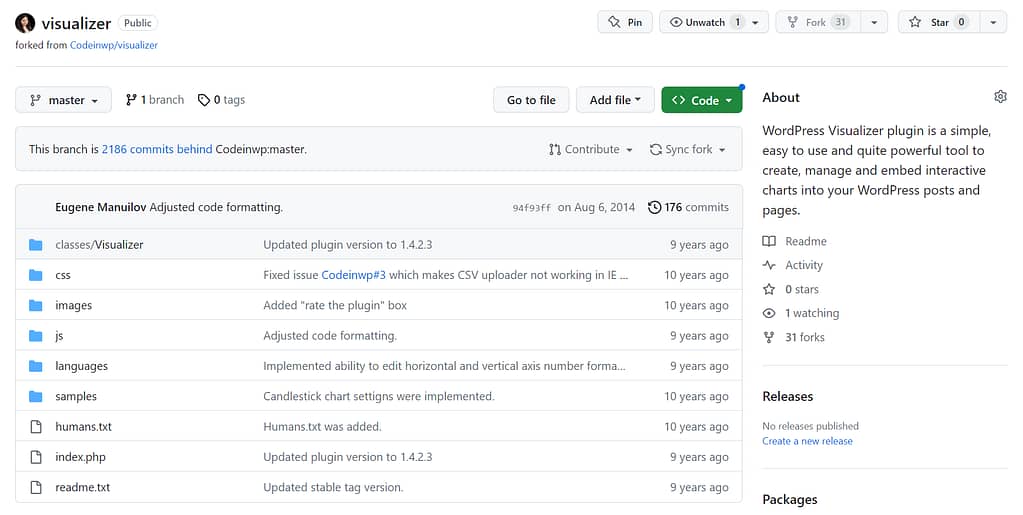
Task: Click the Pin button
Action: (x=624, y=22)
